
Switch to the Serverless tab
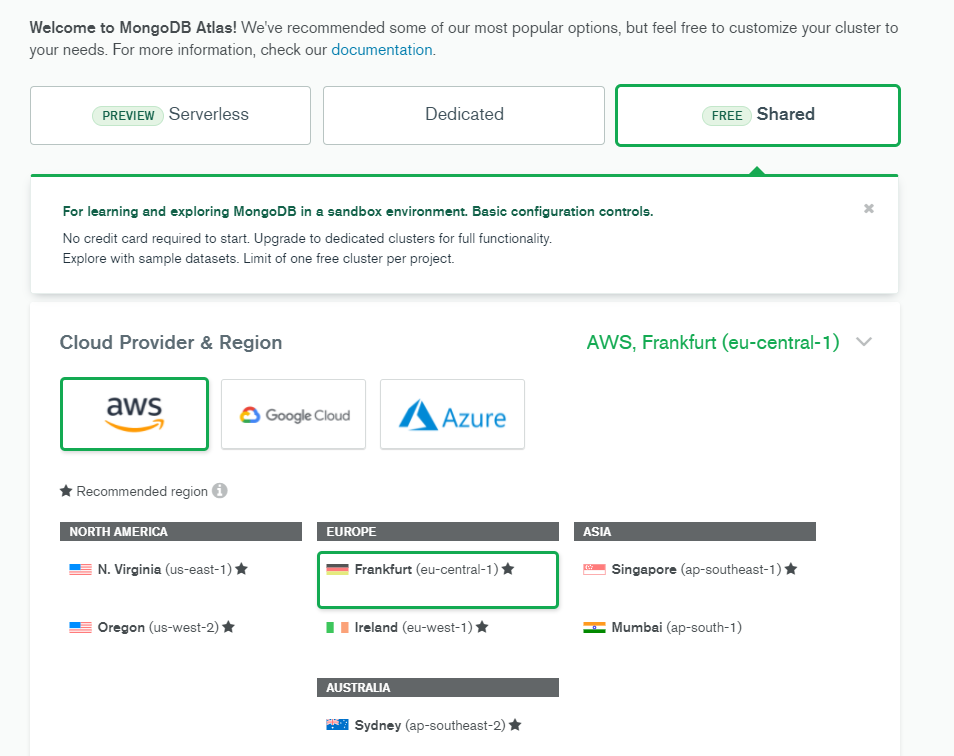click(x=171, y=115)
